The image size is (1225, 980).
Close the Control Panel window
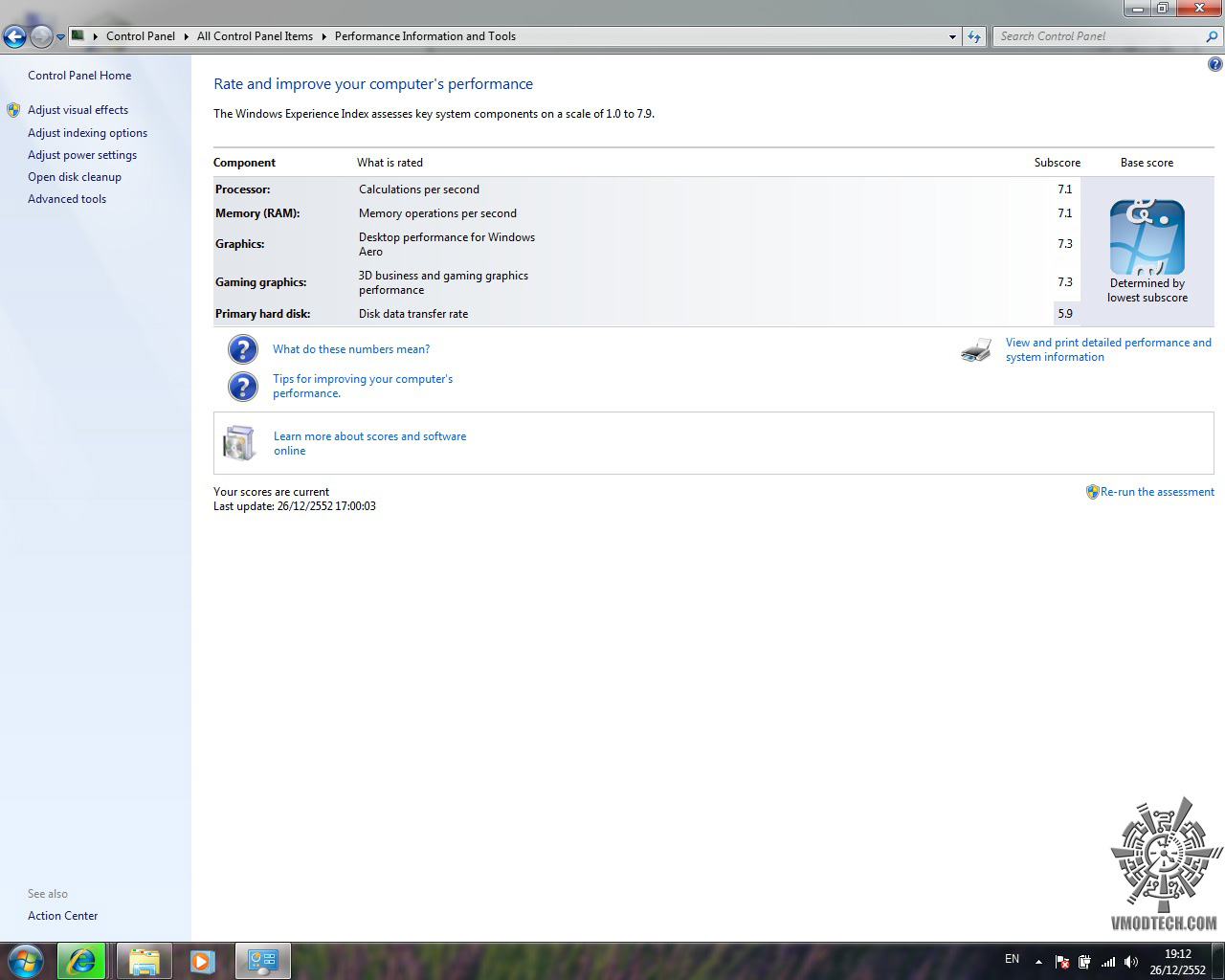[1198, 9]
